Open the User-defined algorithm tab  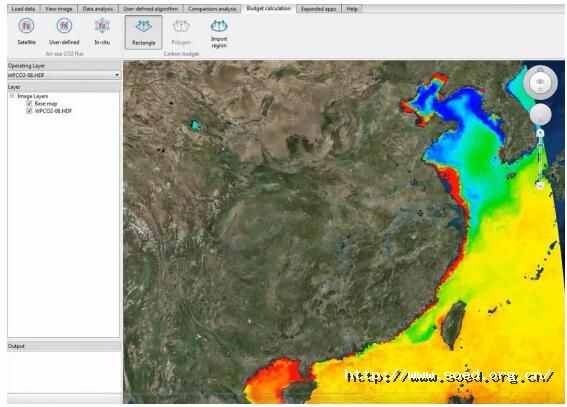pyautogui.click(x=151, y=9)
